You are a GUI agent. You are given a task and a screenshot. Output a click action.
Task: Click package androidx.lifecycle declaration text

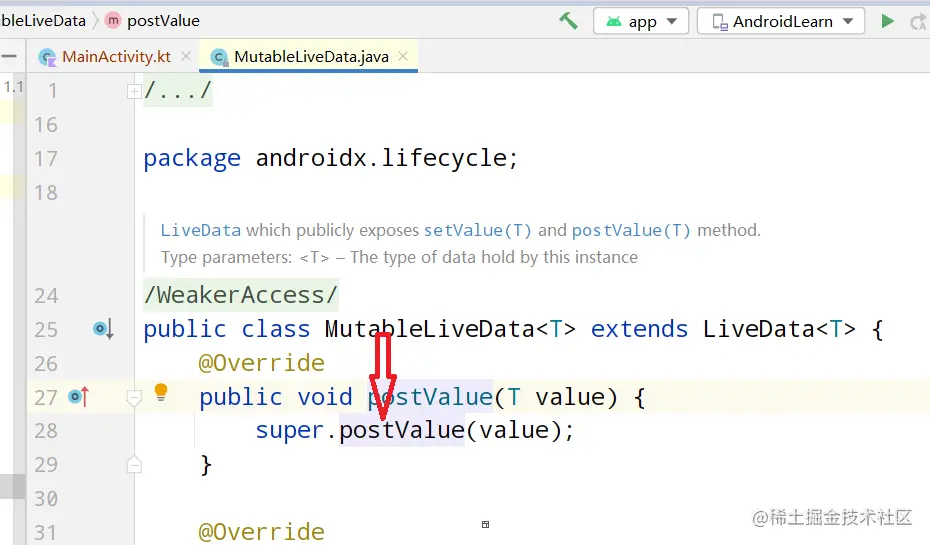click(x=330, y=158)
